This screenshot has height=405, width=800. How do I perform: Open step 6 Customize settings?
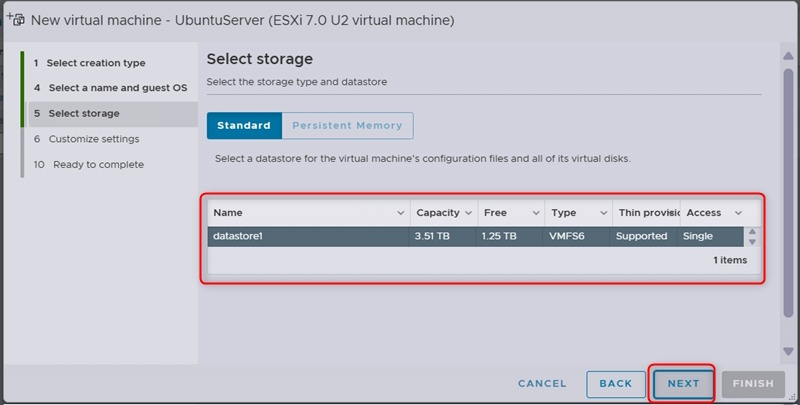(x=93, y=139)
